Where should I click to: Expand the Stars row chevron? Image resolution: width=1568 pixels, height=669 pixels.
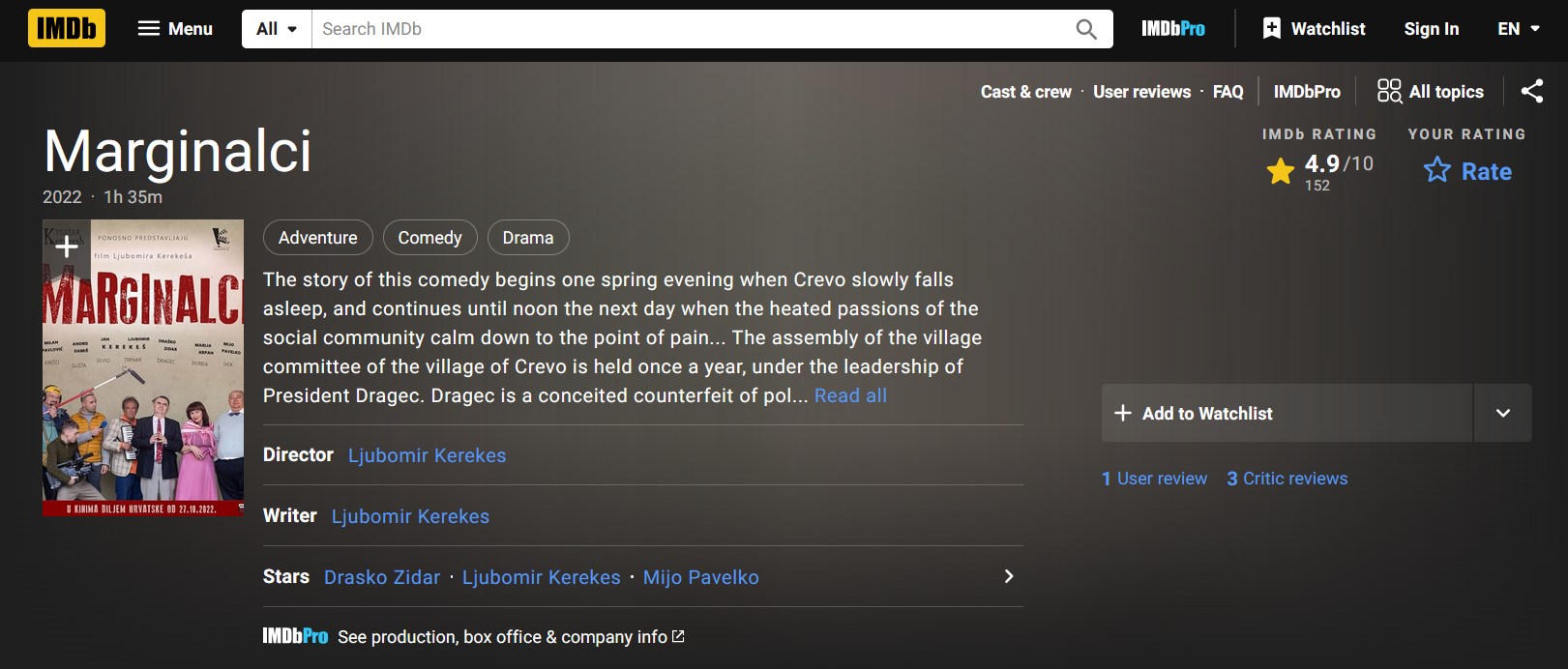1009,576
